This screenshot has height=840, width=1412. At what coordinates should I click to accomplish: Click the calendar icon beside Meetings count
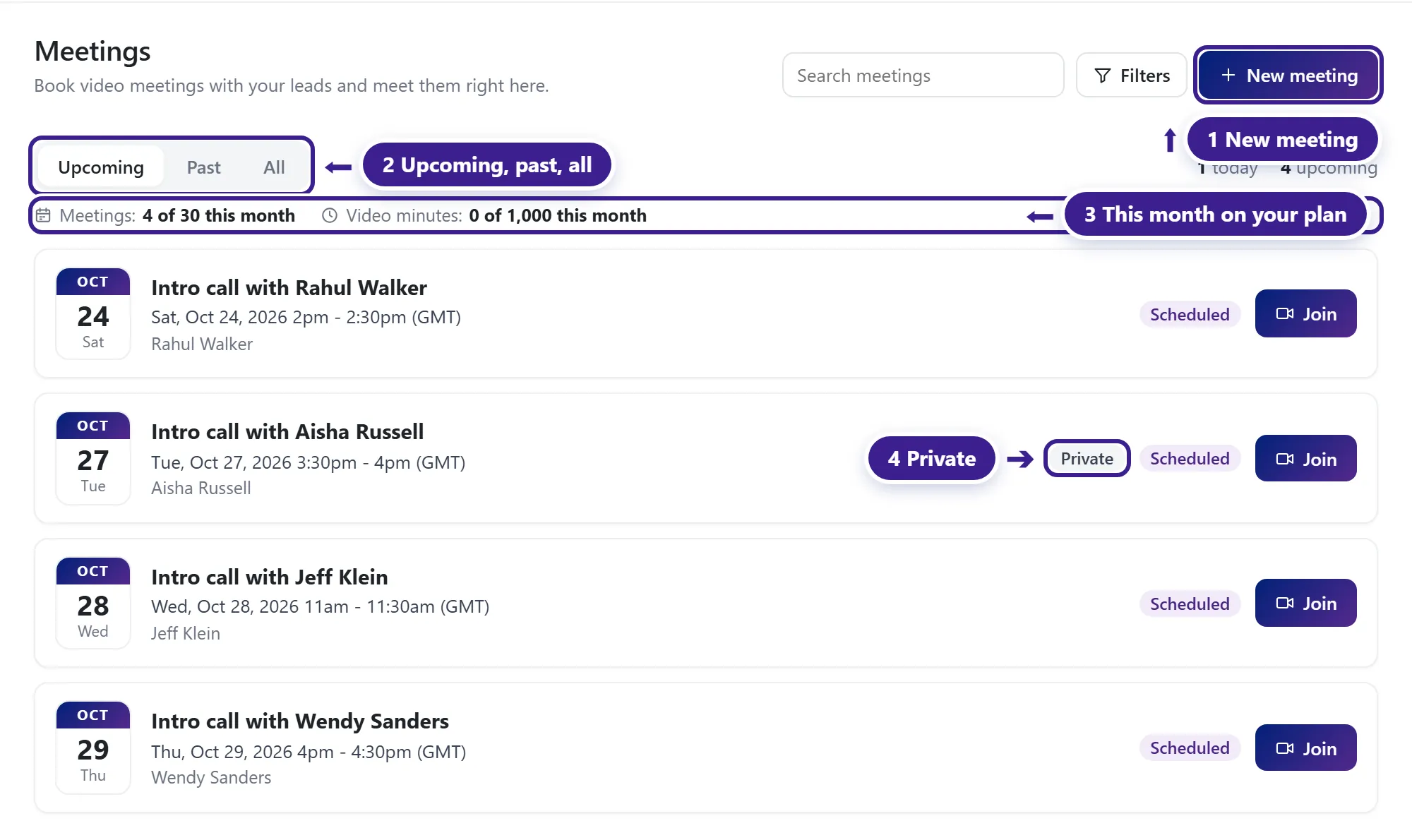click(x=43, y=215)
